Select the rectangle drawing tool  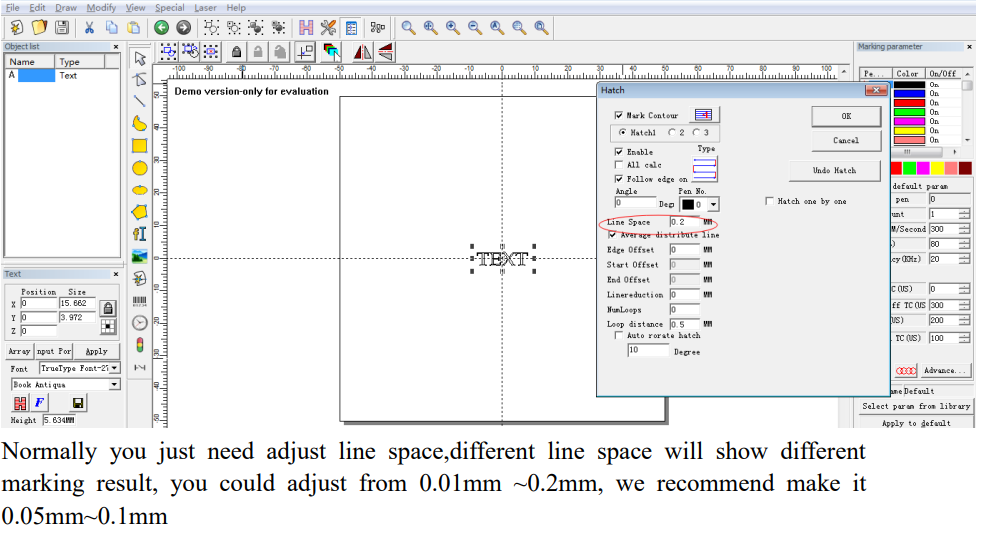tap(140, 145)
